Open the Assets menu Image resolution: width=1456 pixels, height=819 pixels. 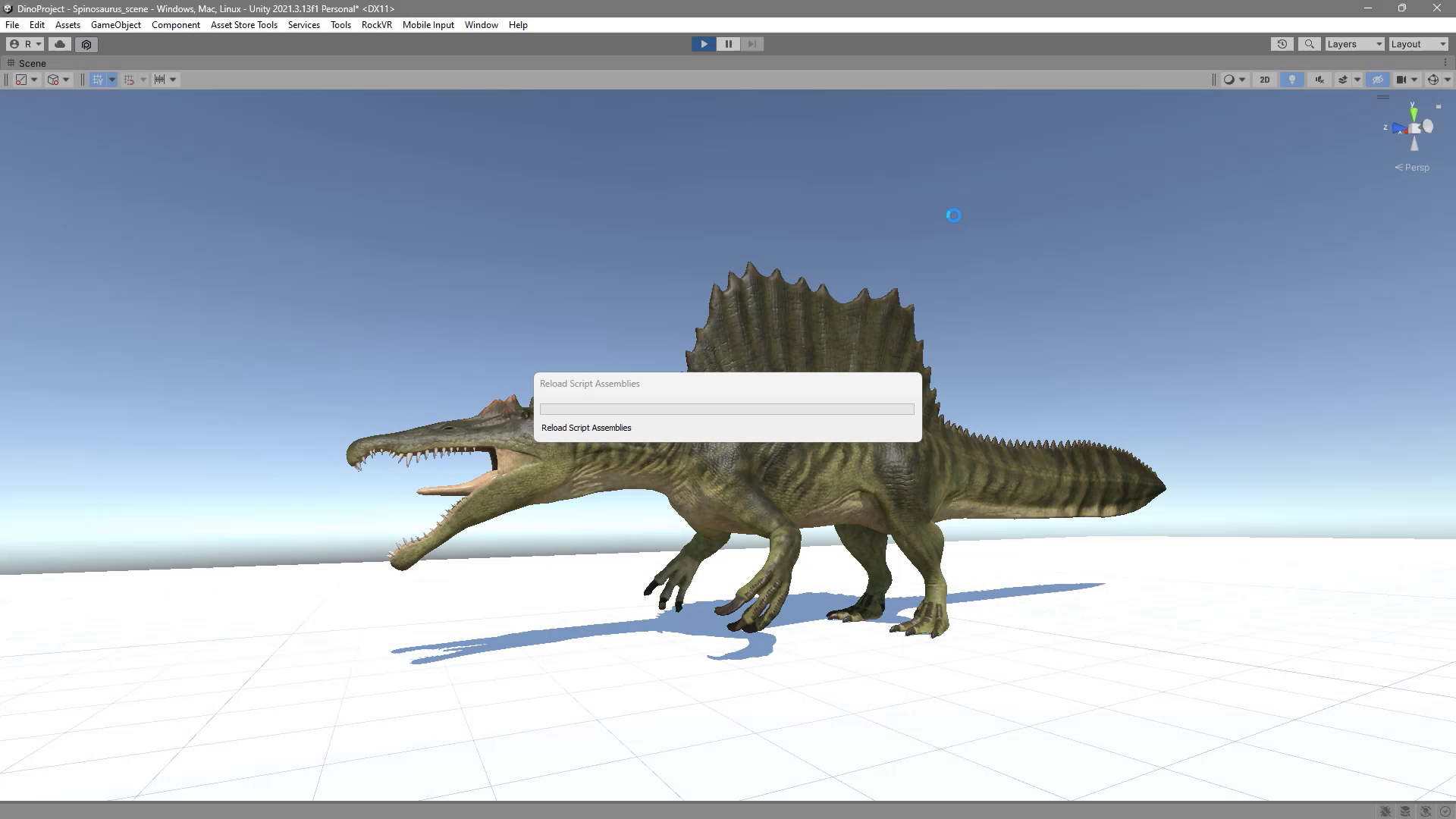(x=67, y=25)
